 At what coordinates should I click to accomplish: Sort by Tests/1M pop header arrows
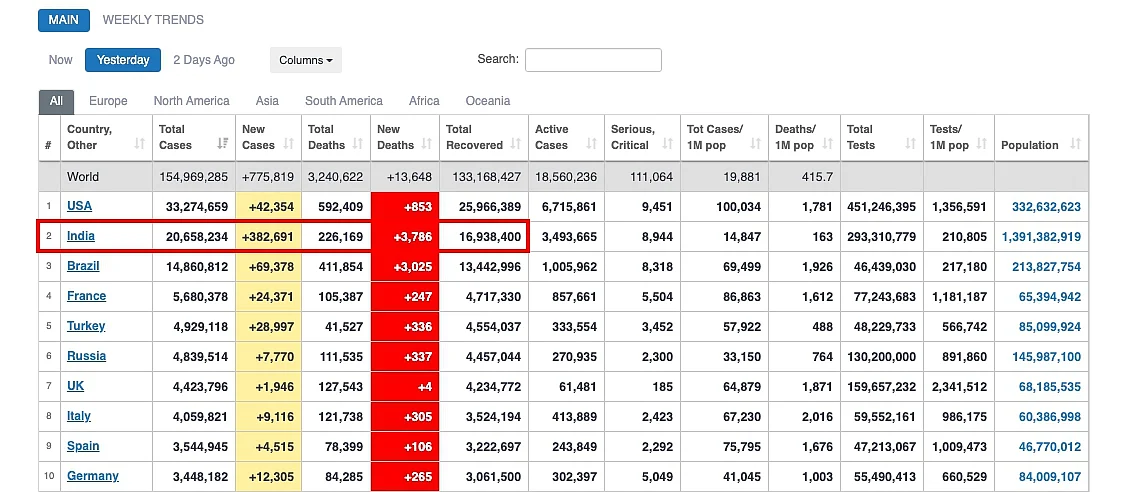[x=982, y=144]
